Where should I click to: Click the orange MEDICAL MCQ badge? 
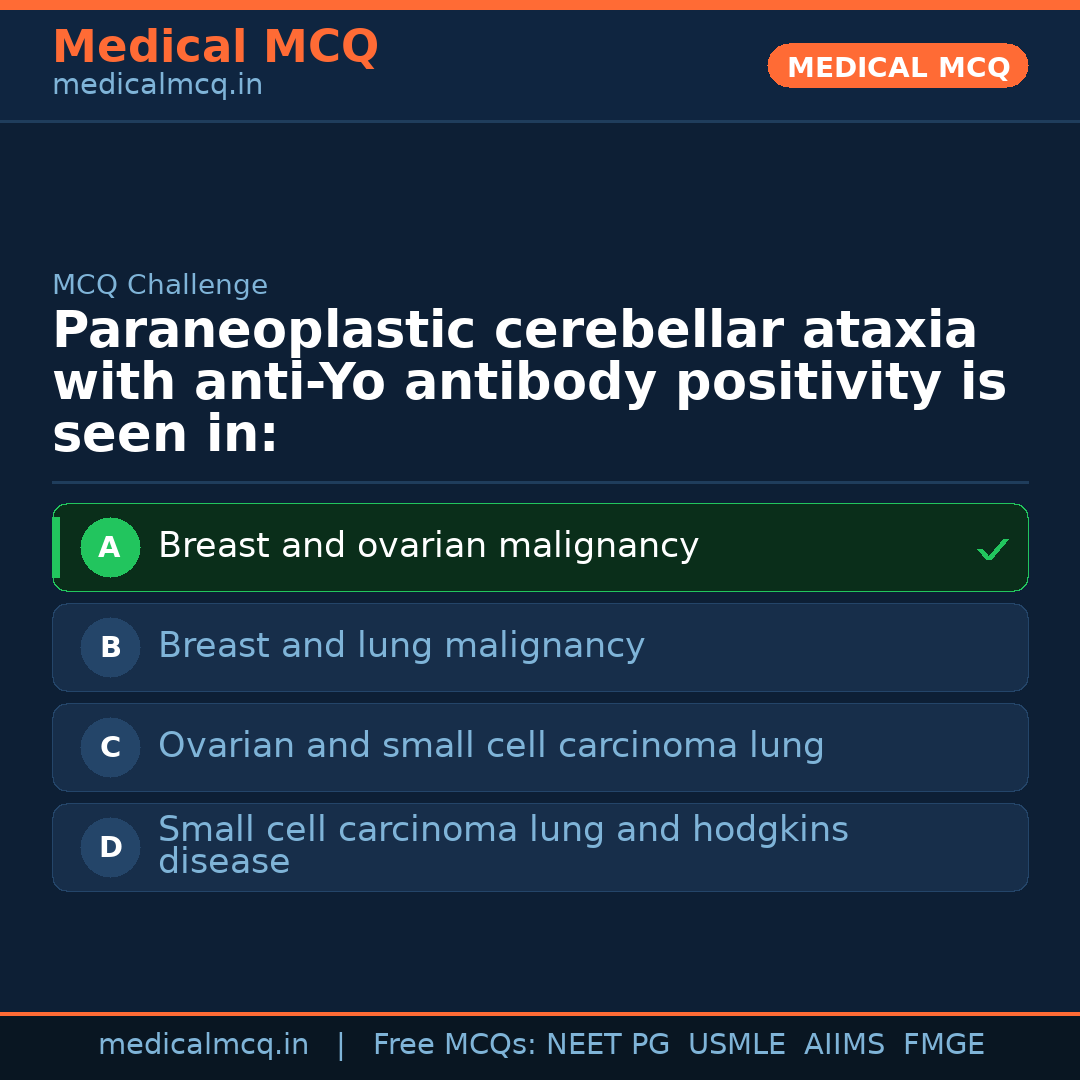pyautogui.click(x=898, y=67)
